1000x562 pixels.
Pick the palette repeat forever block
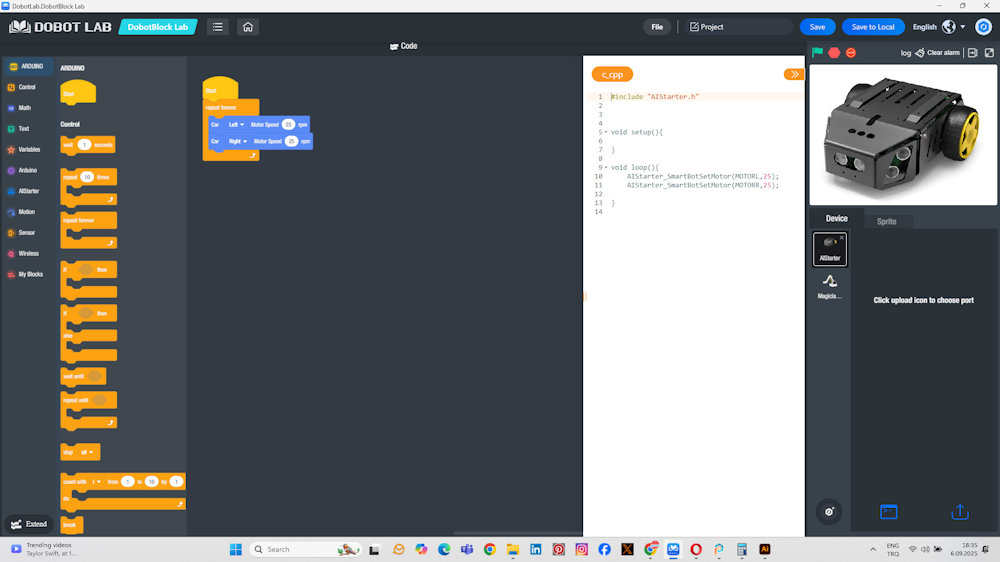point(88,230)
